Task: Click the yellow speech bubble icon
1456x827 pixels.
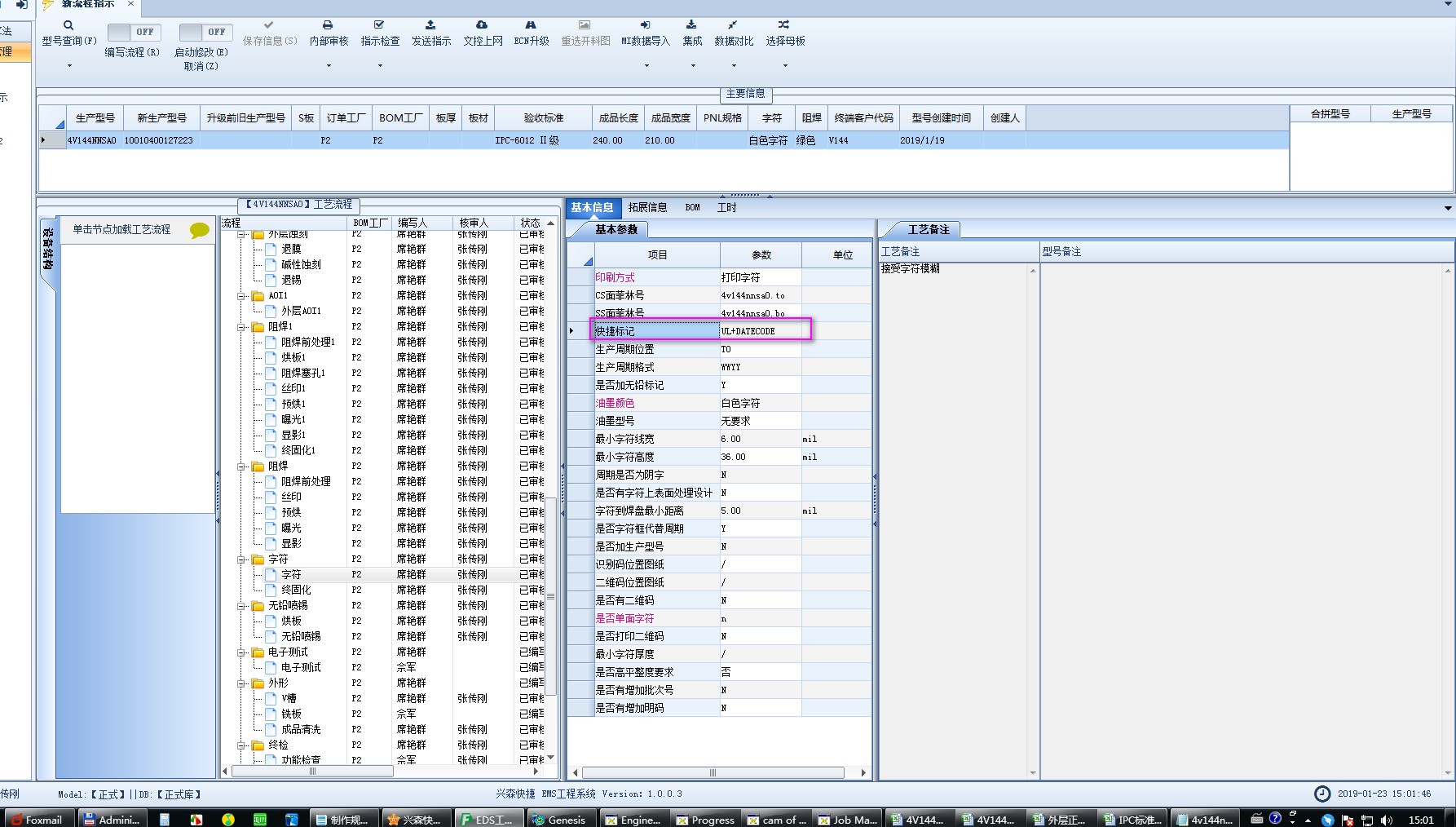Action: (199, 231)
